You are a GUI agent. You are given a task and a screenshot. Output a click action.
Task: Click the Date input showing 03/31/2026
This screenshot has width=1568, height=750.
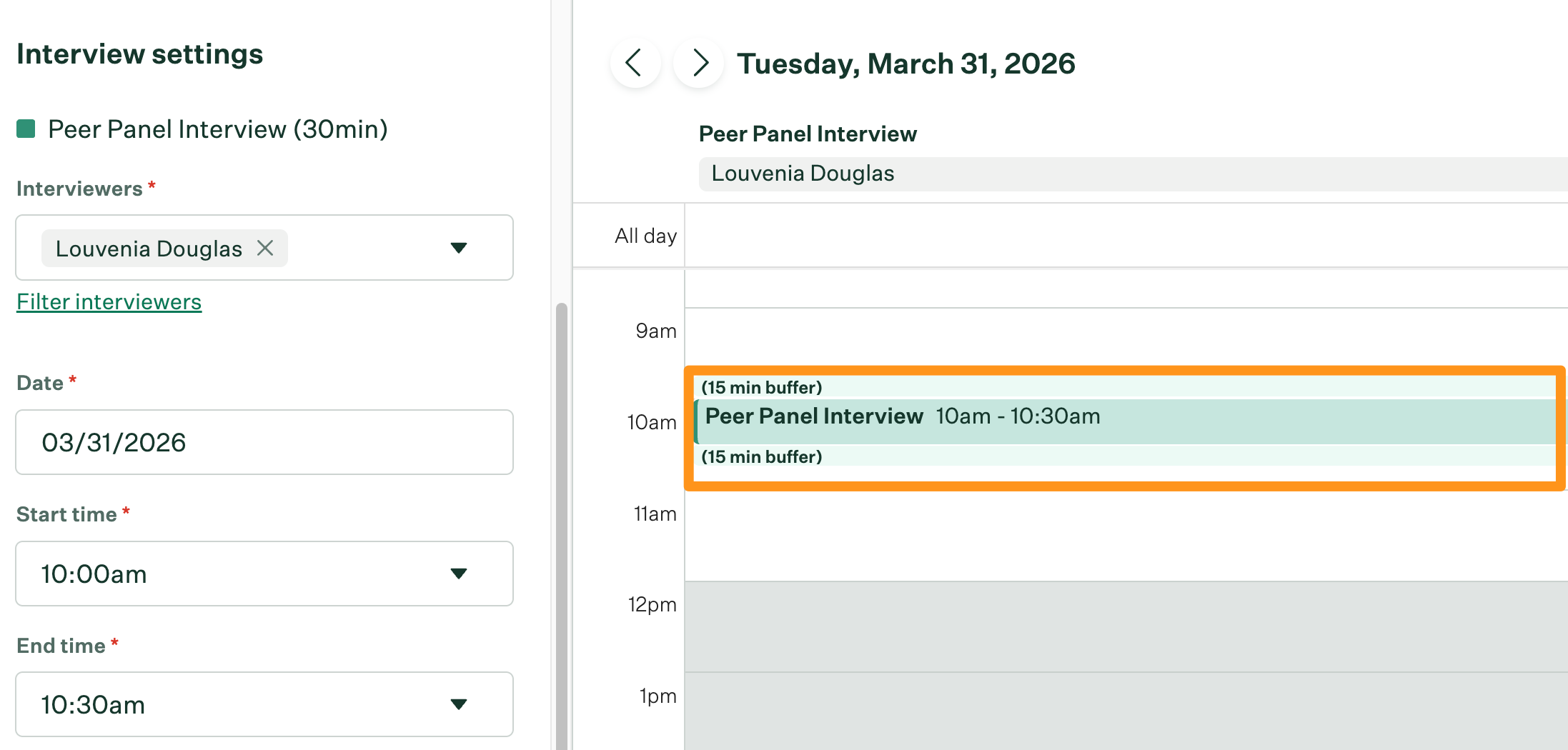pos(264,442)
